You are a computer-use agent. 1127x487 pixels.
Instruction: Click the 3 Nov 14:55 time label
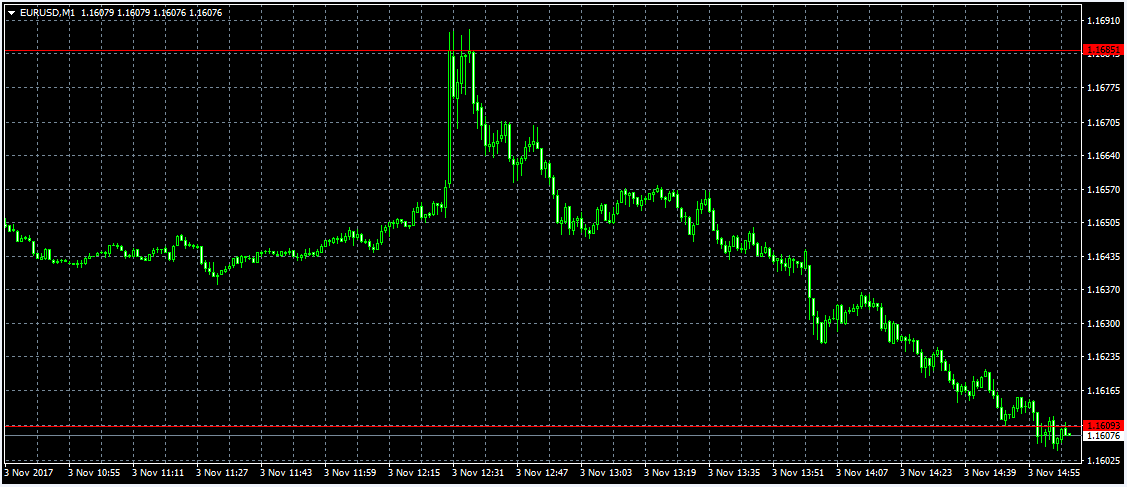coord(1056,471)
